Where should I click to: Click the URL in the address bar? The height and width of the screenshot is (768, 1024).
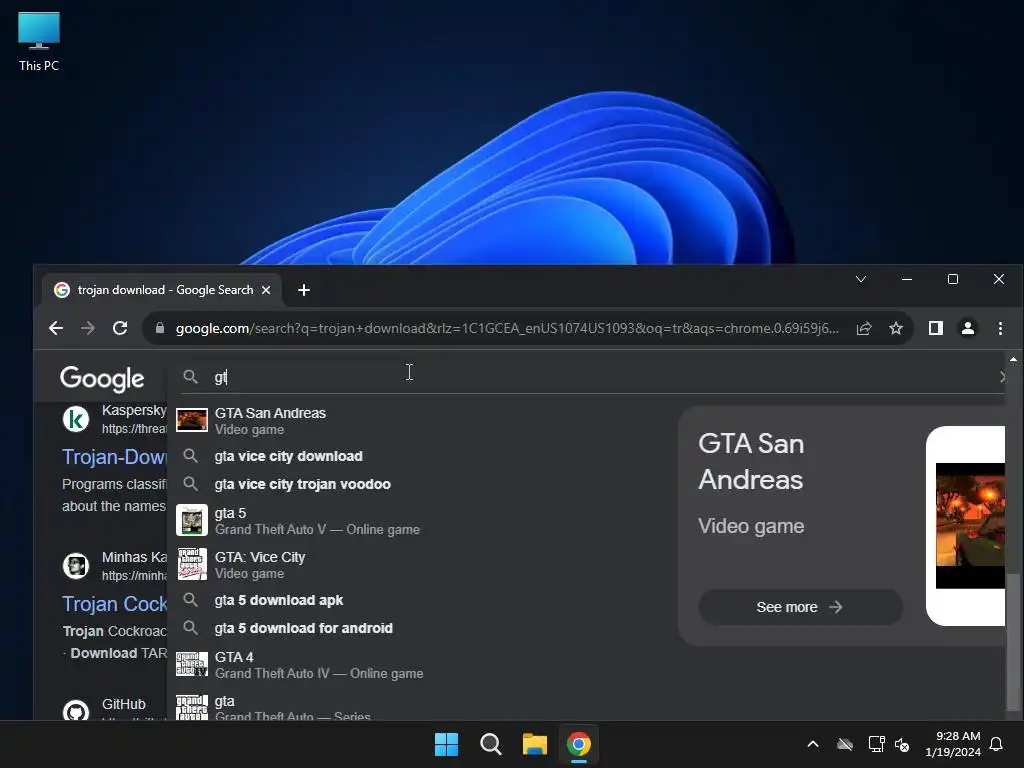[x=507, y=328]
